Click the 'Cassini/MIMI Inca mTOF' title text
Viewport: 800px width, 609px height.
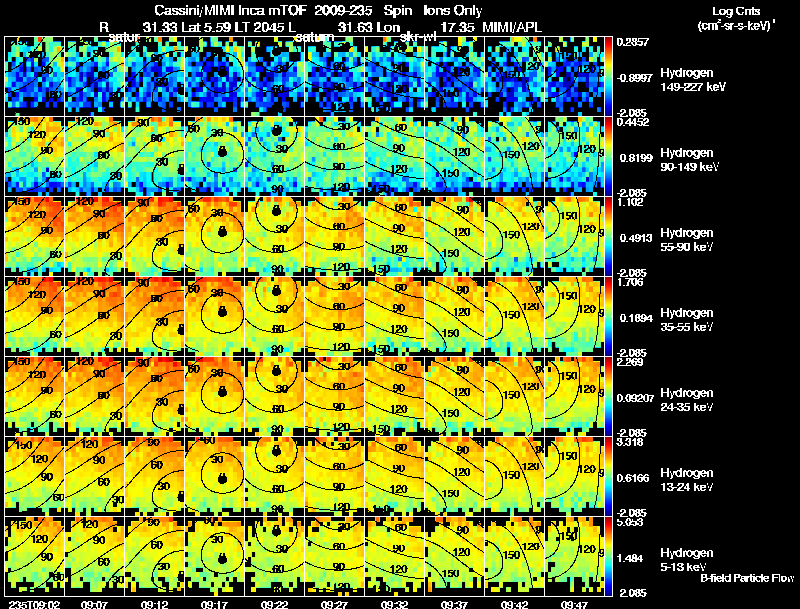231,10
